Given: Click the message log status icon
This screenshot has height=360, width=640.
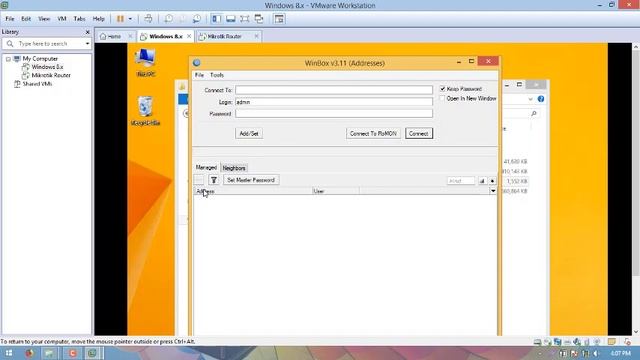Looking at the screenshot, I should point(611,342).
